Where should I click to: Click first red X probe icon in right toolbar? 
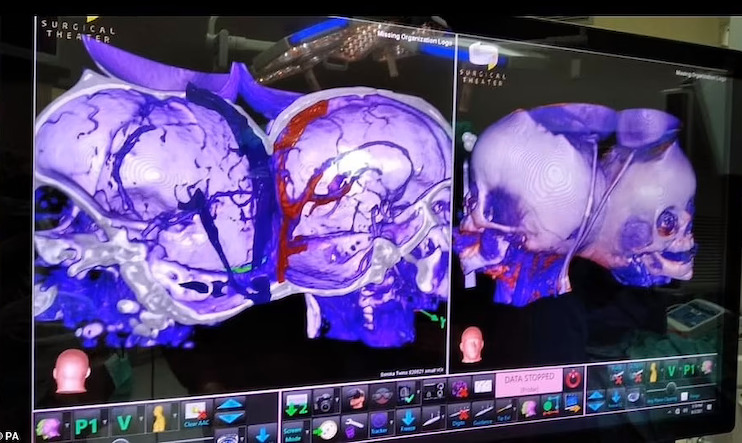click(x=617, y=375)
